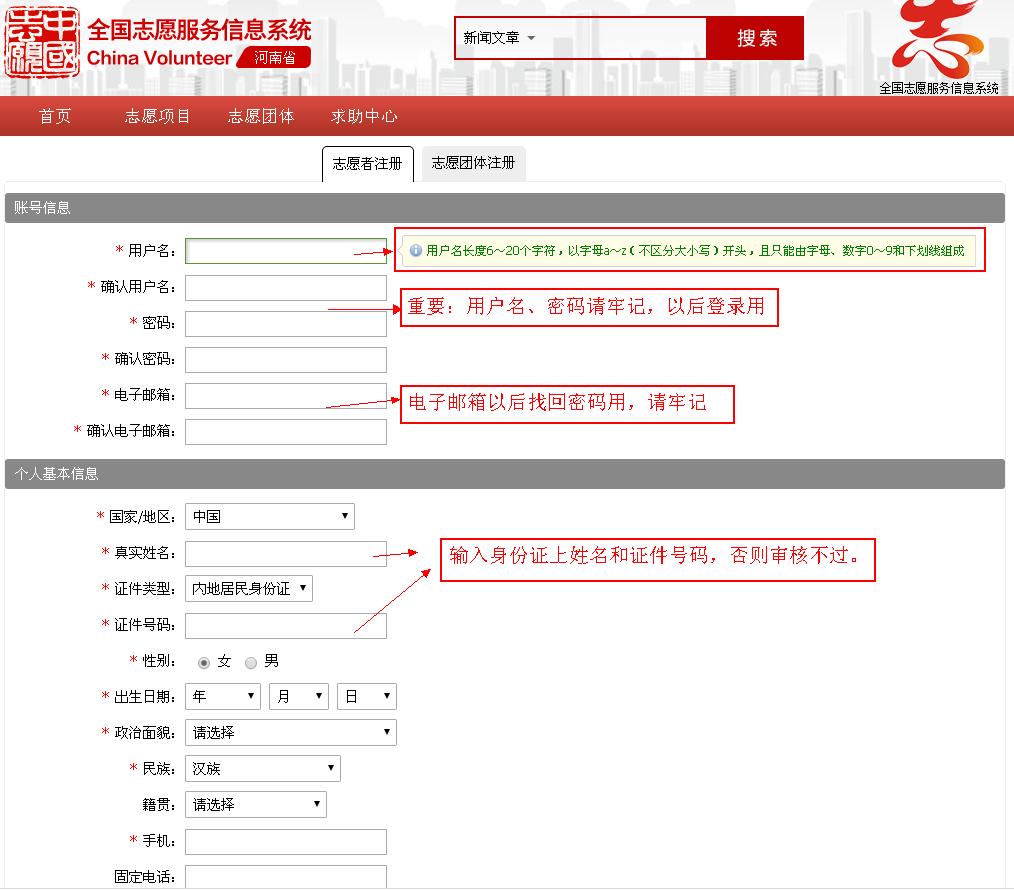
Task: Expand the 国家/地区 dropdown showing 中国
Action: click(269, 517)
